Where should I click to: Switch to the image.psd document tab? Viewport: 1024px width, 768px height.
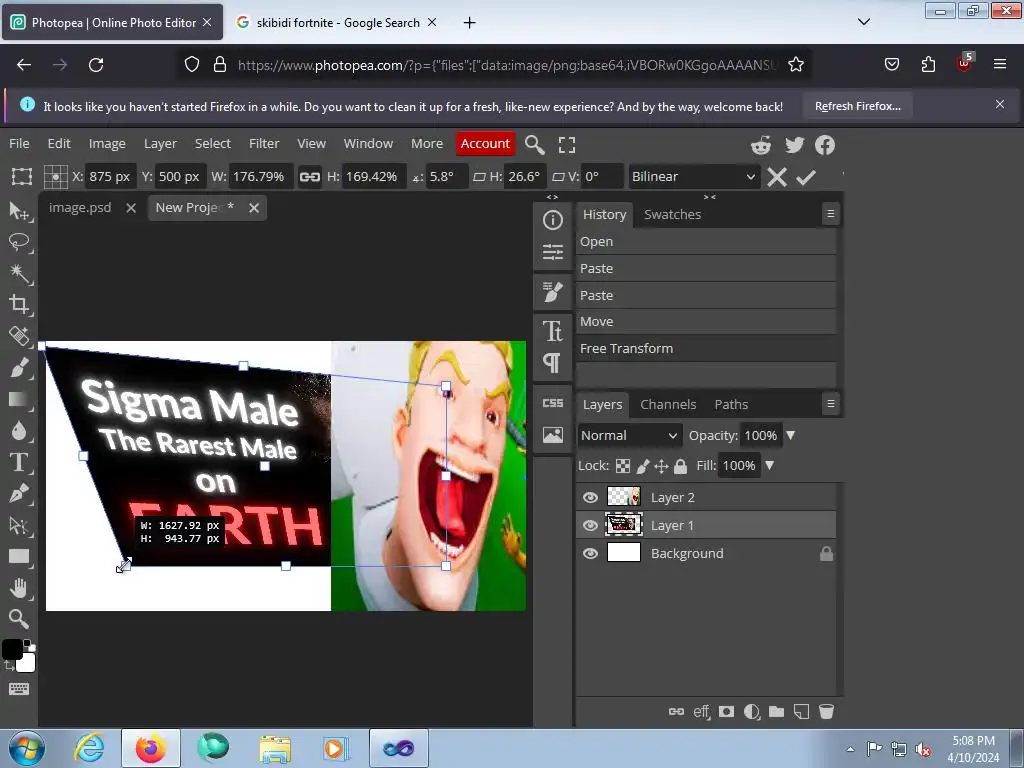pos(80,208)
